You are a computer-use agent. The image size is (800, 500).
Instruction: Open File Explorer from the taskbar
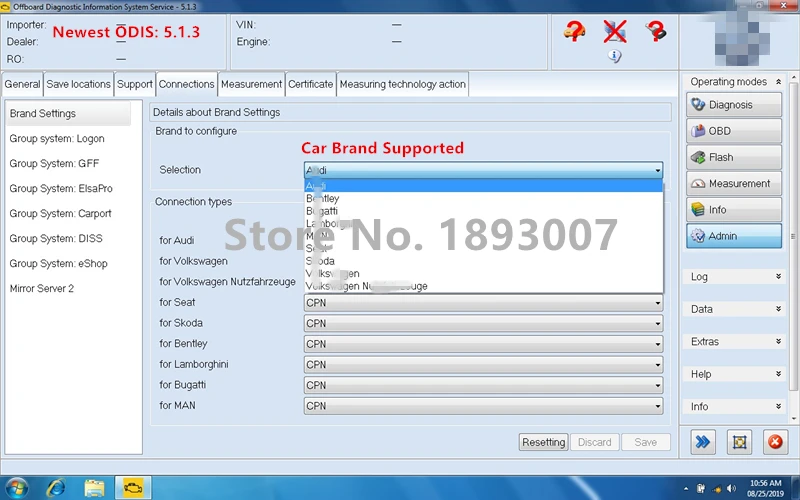pyautogui.click(x=94, y=488)
